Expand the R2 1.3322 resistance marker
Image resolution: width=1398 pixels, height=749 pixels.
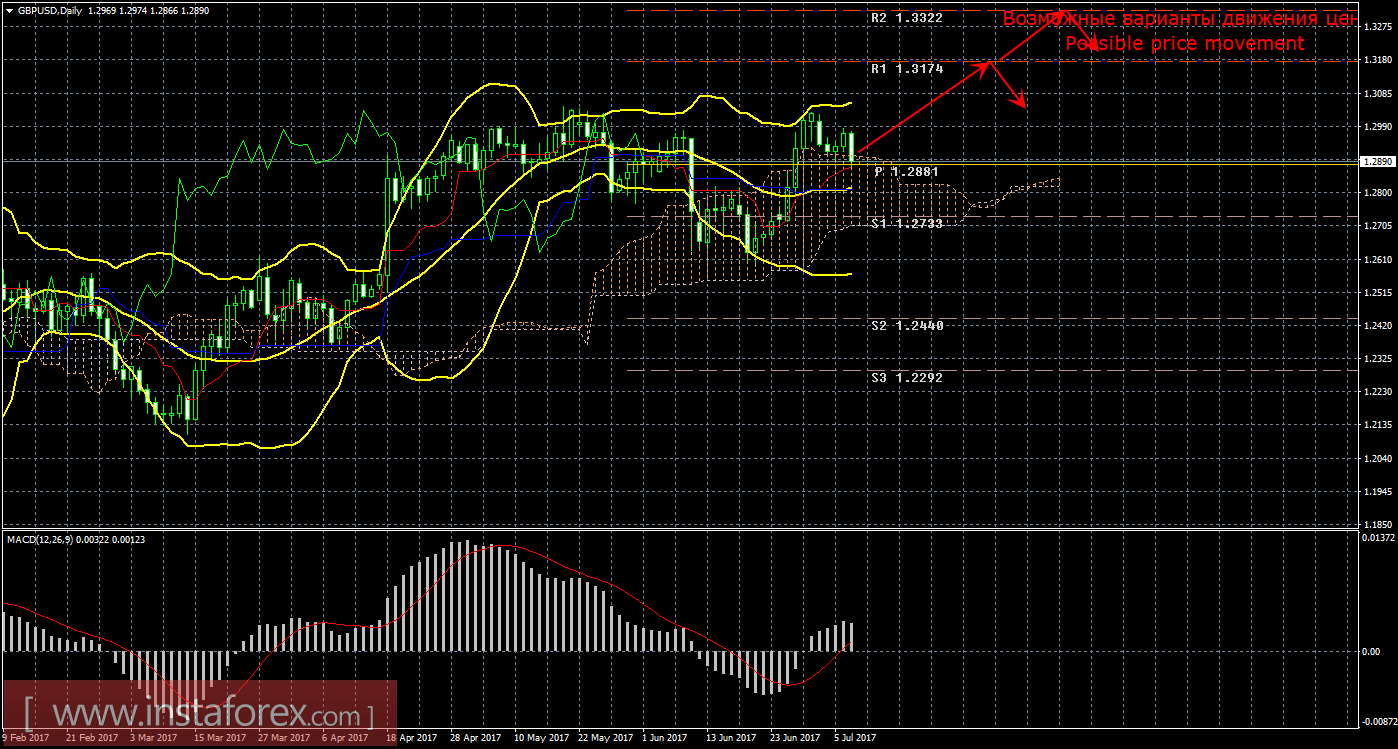[905, 17]
